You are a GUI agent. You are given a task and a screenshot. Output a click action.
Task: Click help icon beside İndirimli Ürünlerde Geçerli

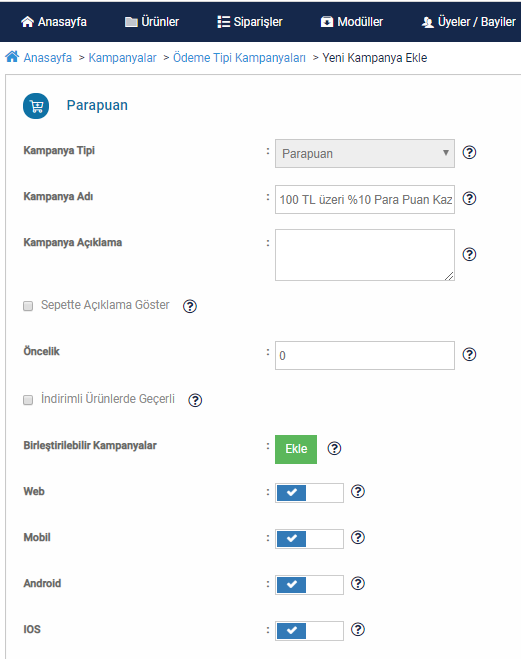coord(195,400)
